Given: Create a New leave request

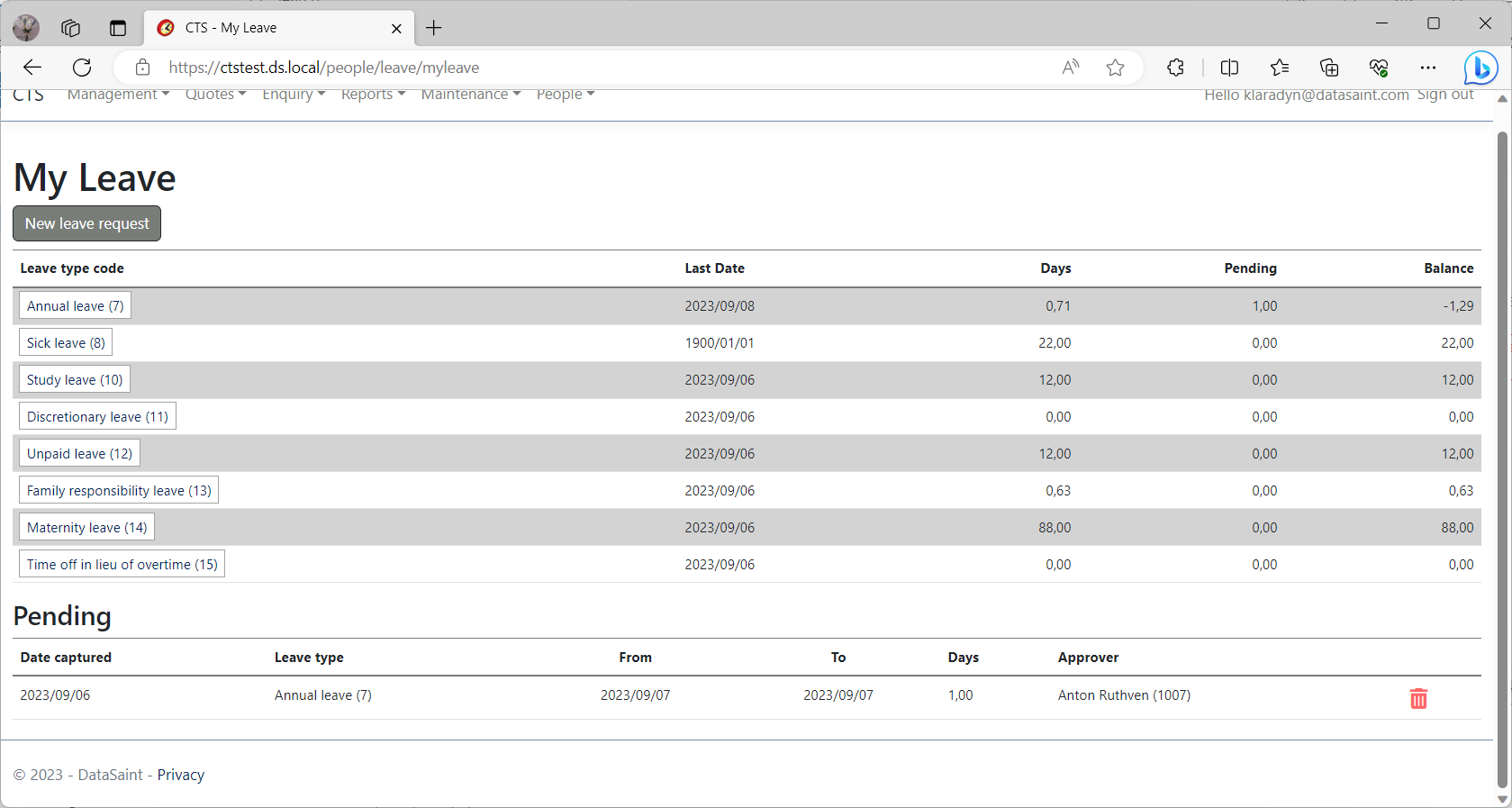Looking at the screenshot, I should [87, 223].
